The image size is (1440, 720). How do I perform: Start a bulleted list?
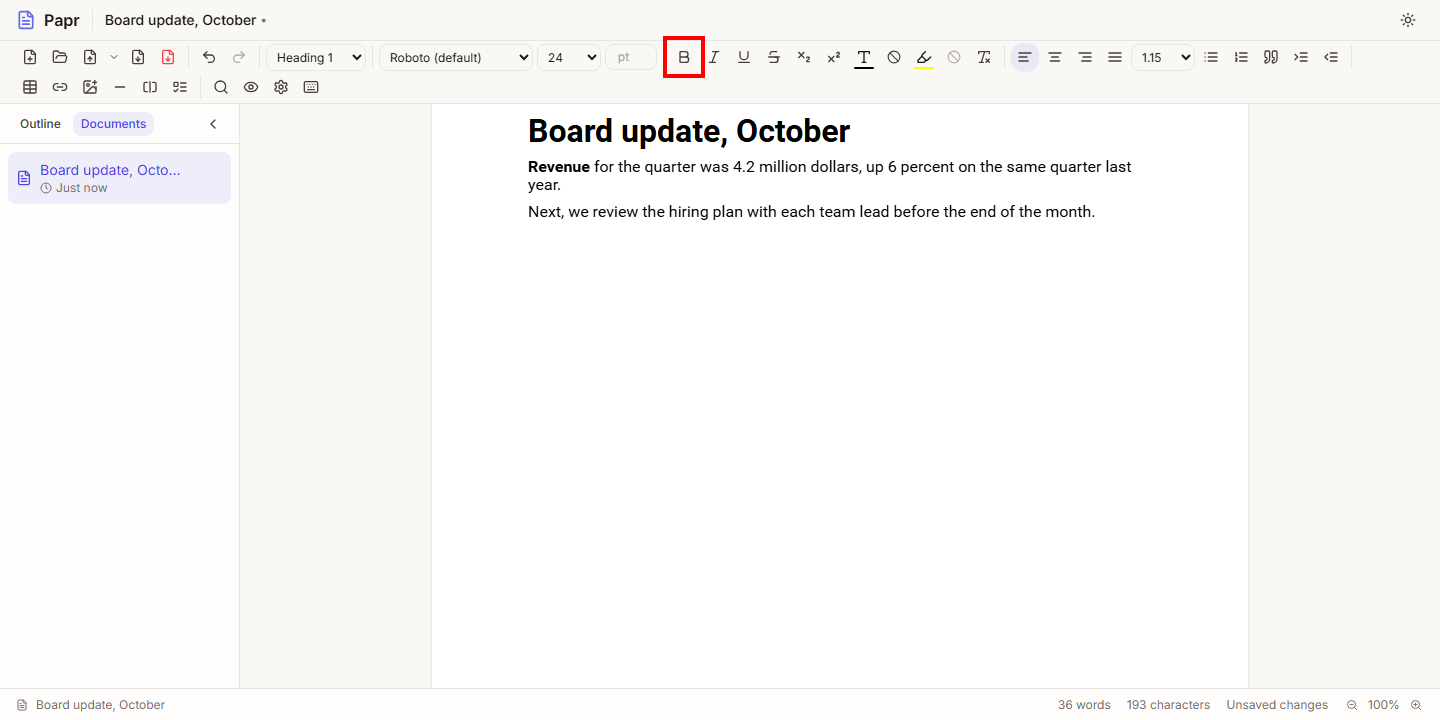click(1211, 57)
